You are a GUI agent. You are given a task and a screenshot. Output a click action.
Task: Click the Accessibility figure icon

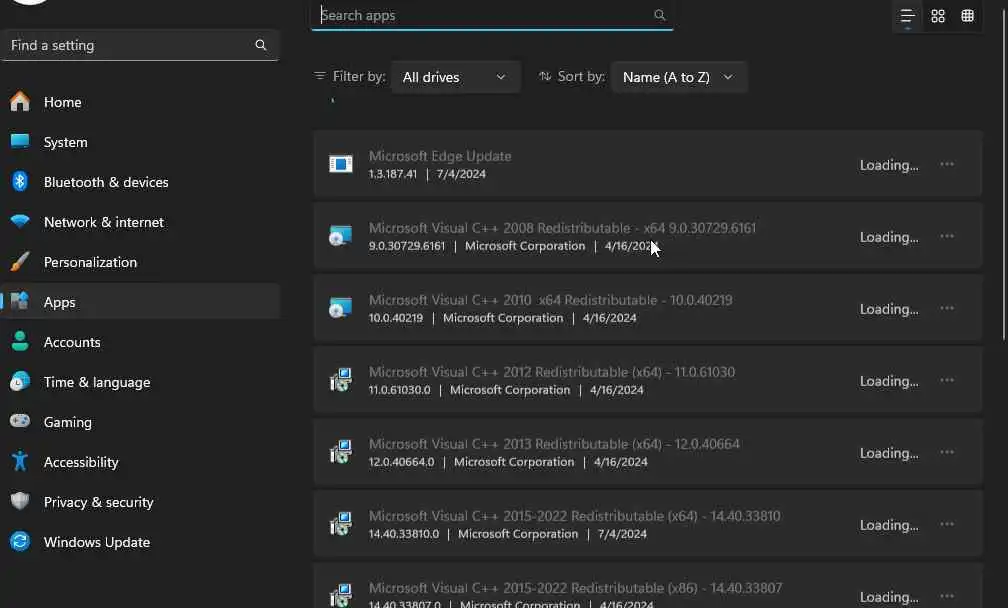[20, 461]
